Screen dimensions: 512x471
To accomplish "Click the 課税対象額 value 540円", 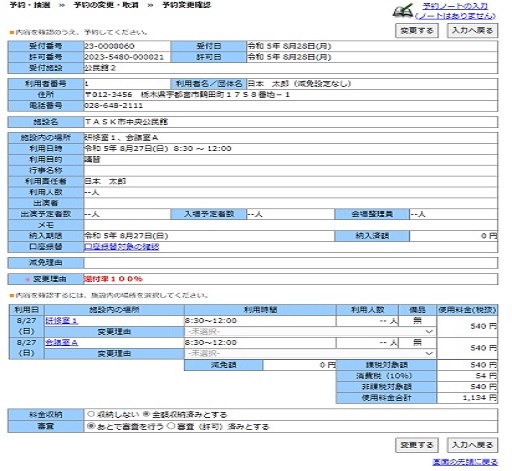I will coord(484,365).
